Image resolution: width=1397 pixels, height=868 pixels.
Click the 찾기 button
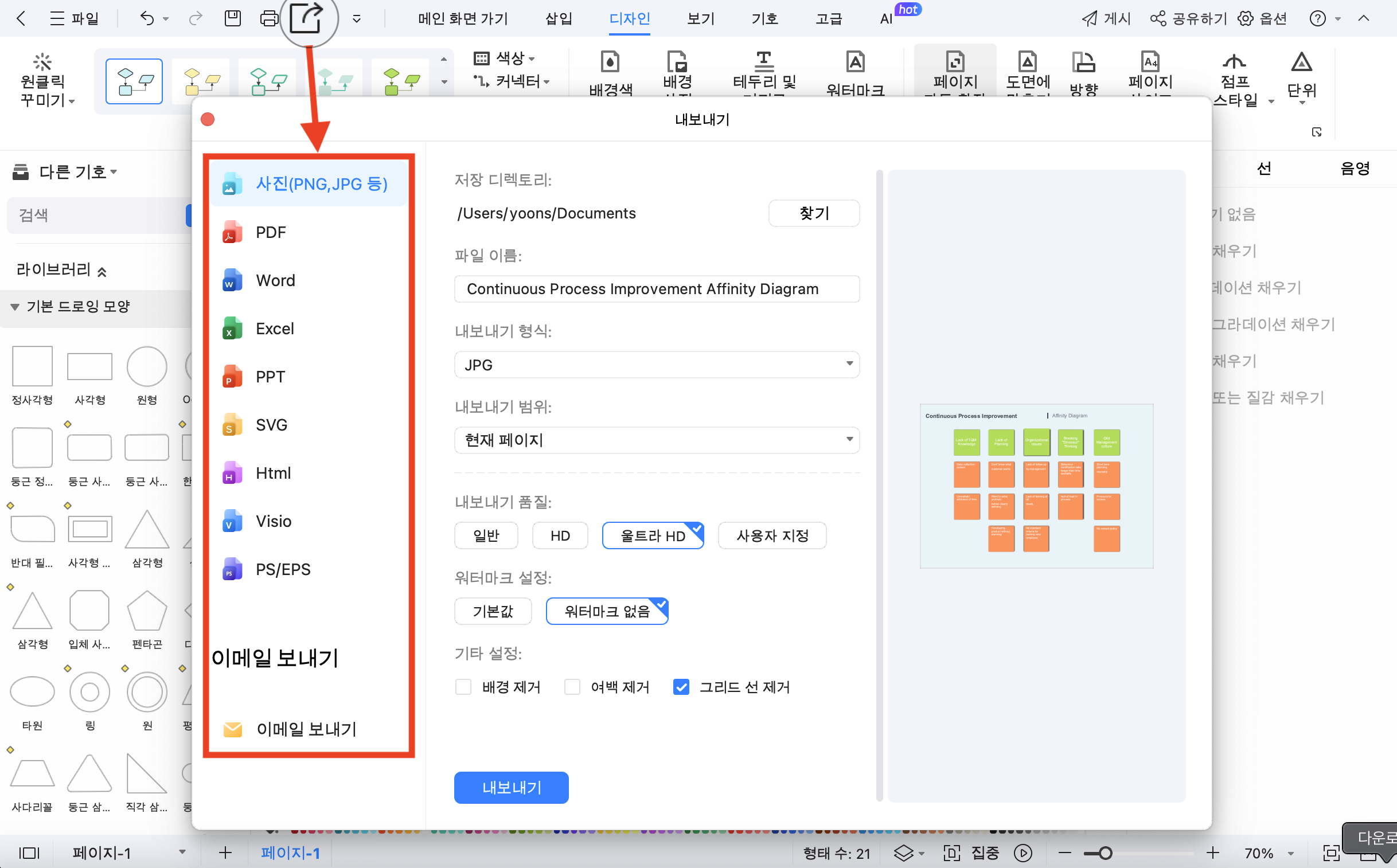coord(814,213)
